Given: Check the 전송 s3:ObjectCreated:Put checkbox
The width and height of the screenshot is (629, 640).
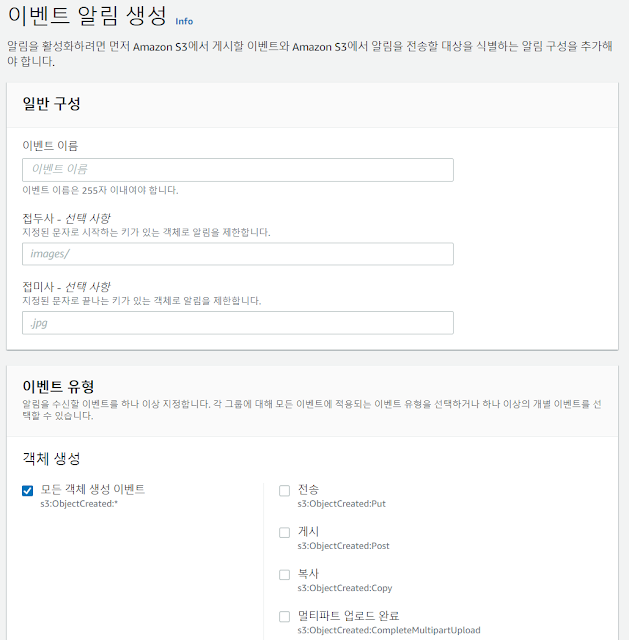Looking at the screenshot, I should click(284, 491).
